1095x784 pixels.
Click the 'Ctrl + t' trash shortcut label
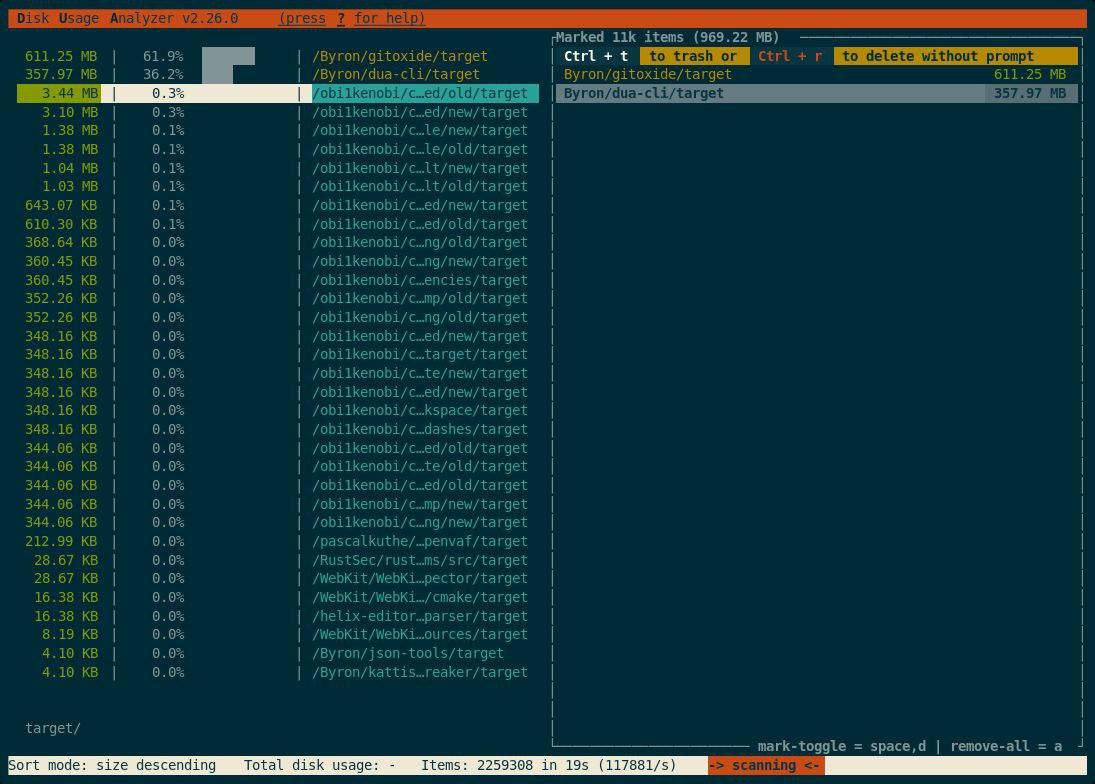pos(596,56)
